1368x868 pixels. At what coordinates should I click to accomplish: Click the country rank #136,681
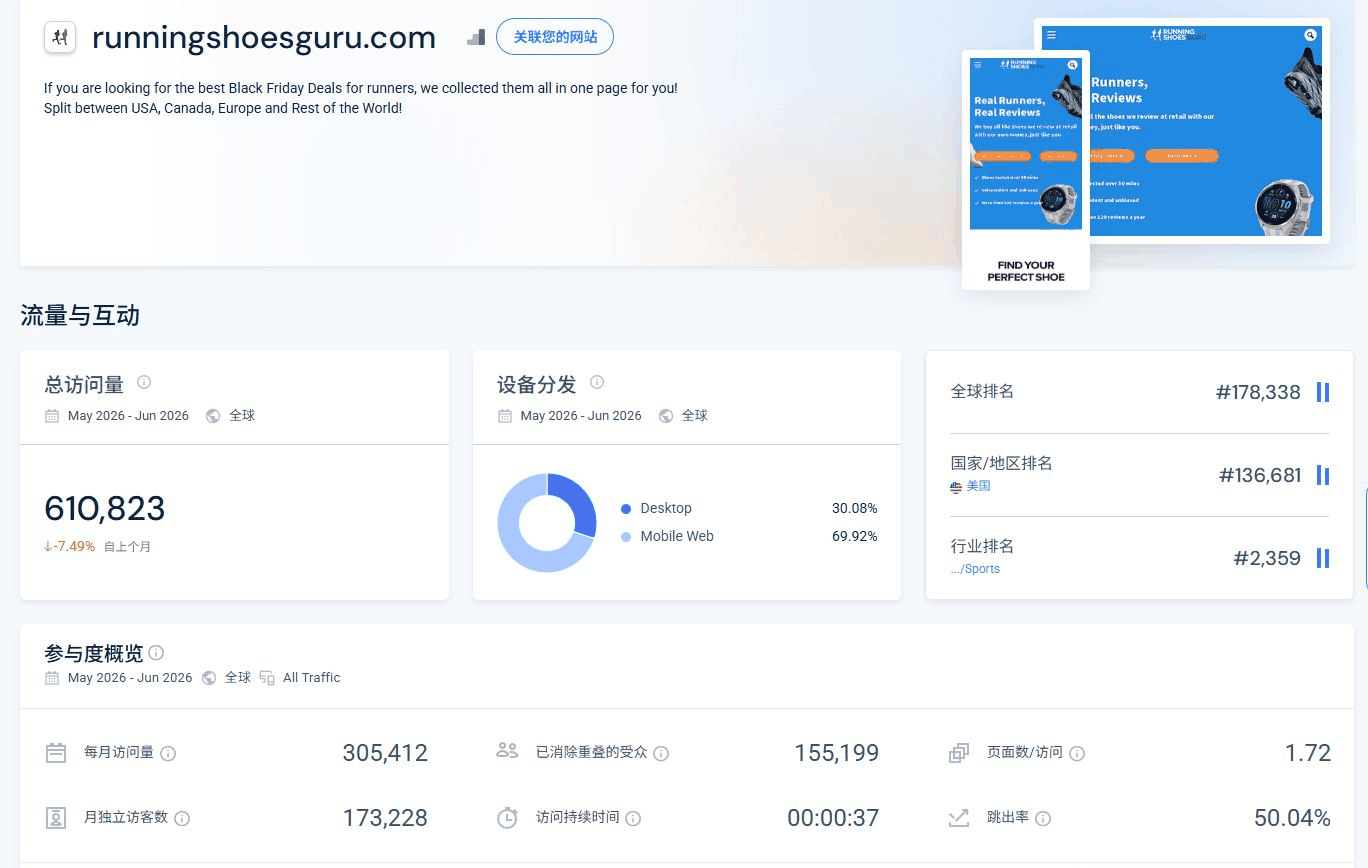[1260, 475]
